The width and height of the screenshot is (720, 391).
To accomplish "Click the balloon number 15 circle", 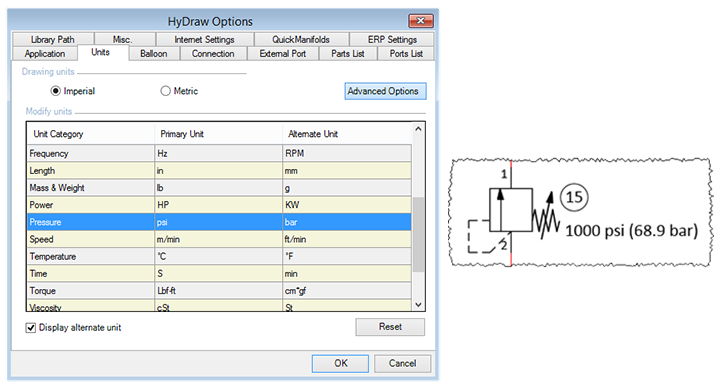I will (574, 197).
